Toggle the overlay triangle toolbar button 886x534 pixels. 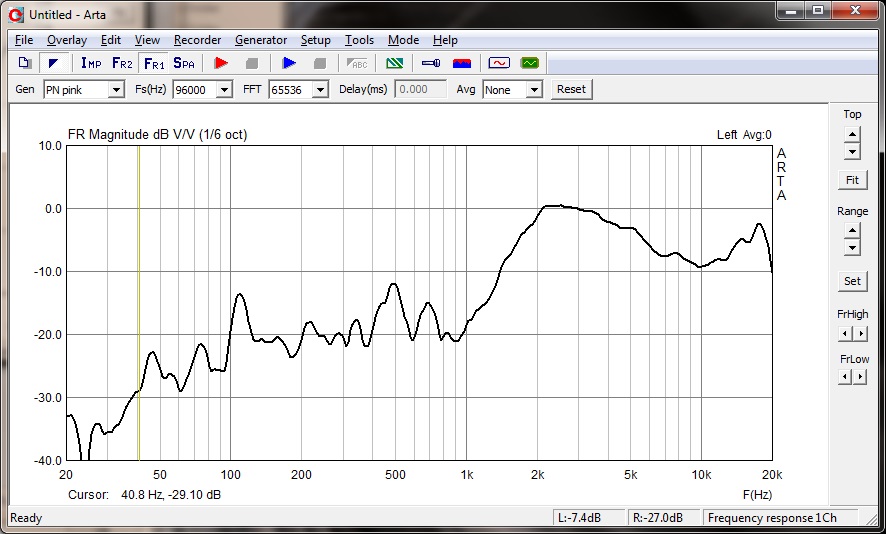click(54, 63)
